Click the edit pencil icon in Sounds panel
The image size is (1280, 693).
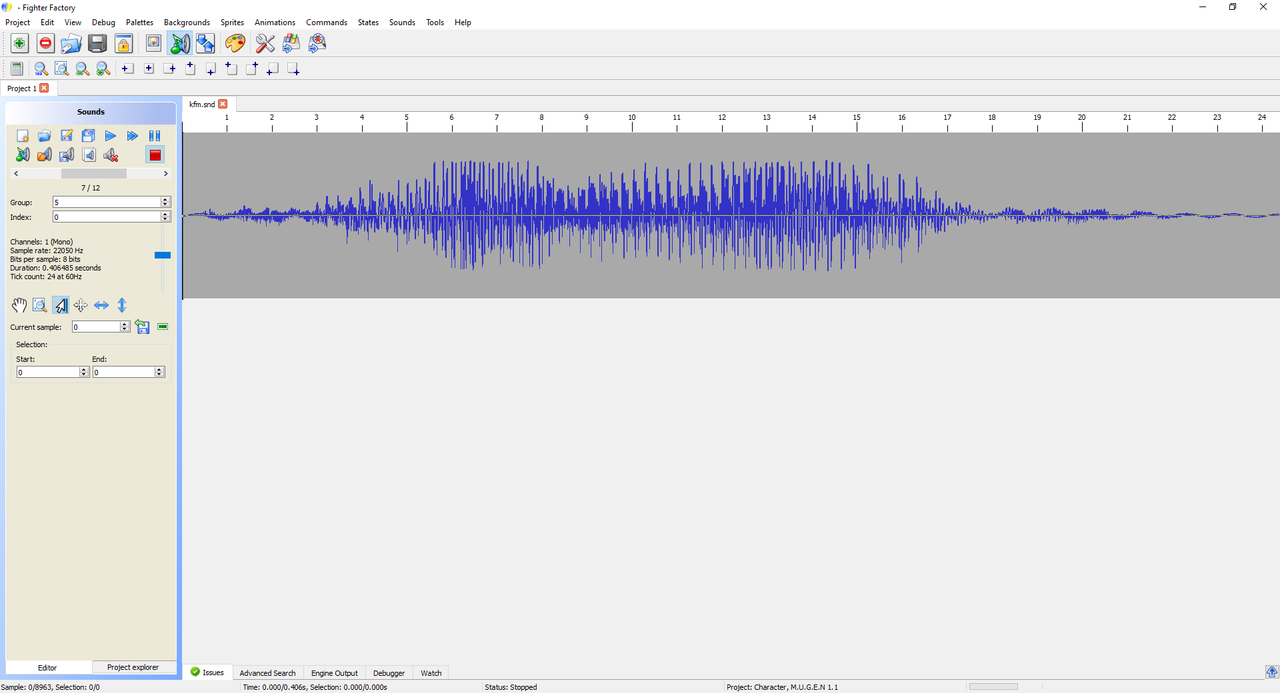pyautogui.click(x=67, y=136)
